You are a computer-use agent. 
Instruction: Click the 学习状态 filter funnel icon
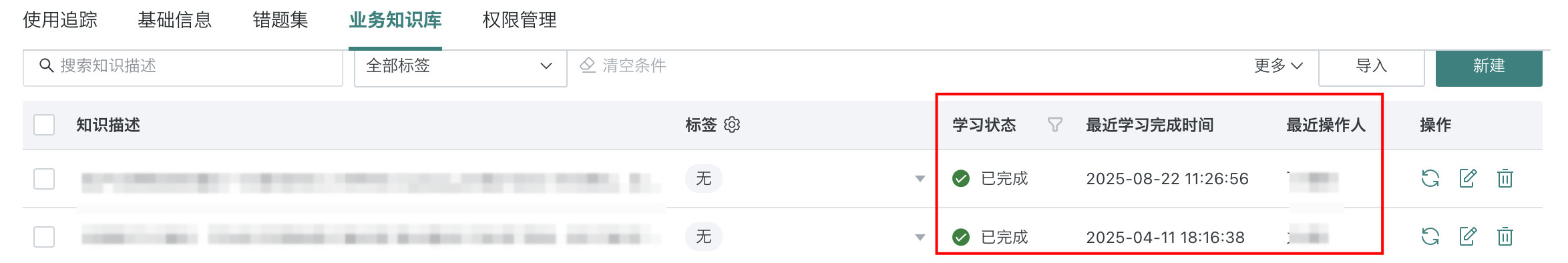[1054, 125]
